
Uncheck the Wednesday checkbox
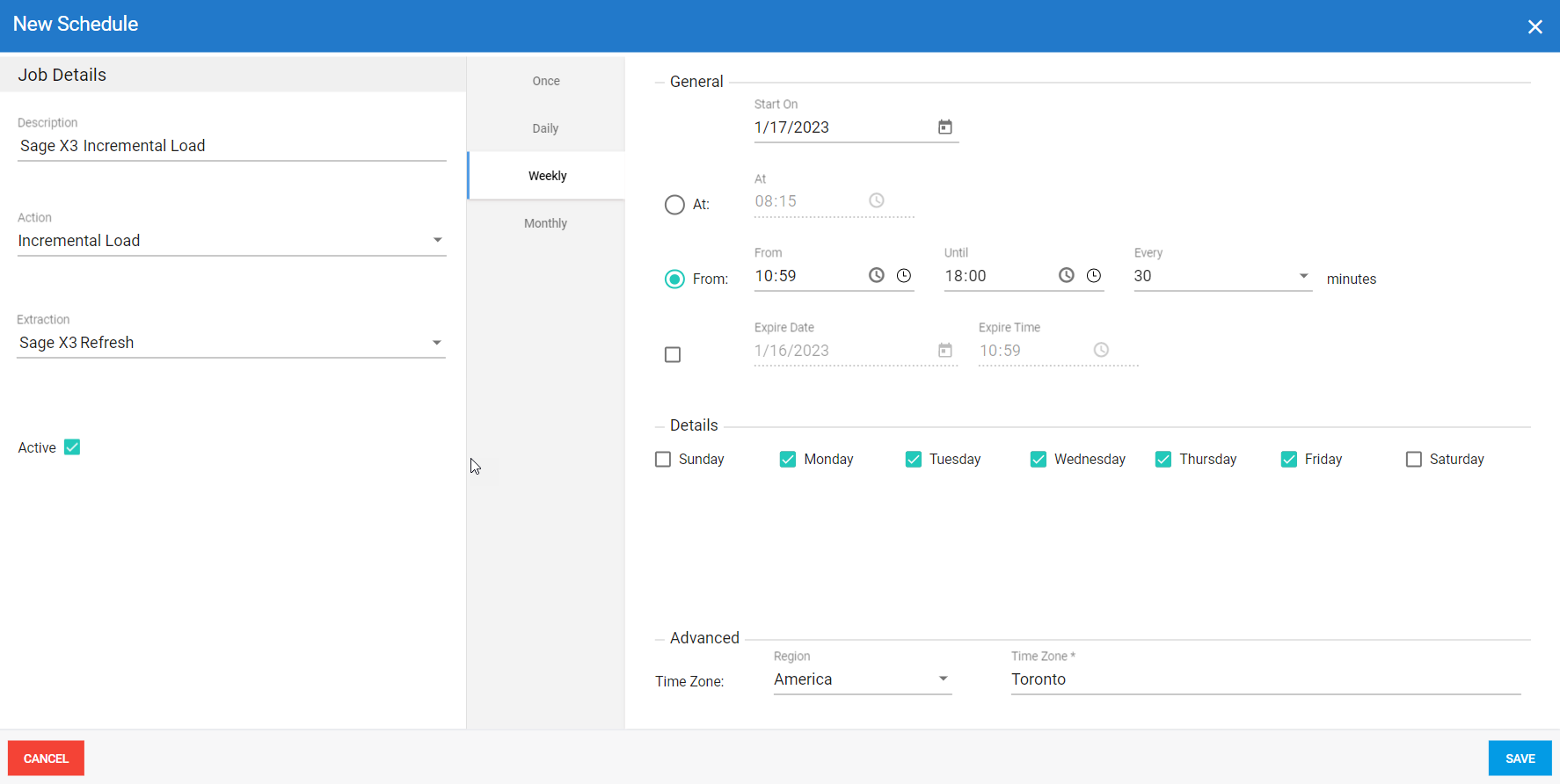pos(1039,459)
